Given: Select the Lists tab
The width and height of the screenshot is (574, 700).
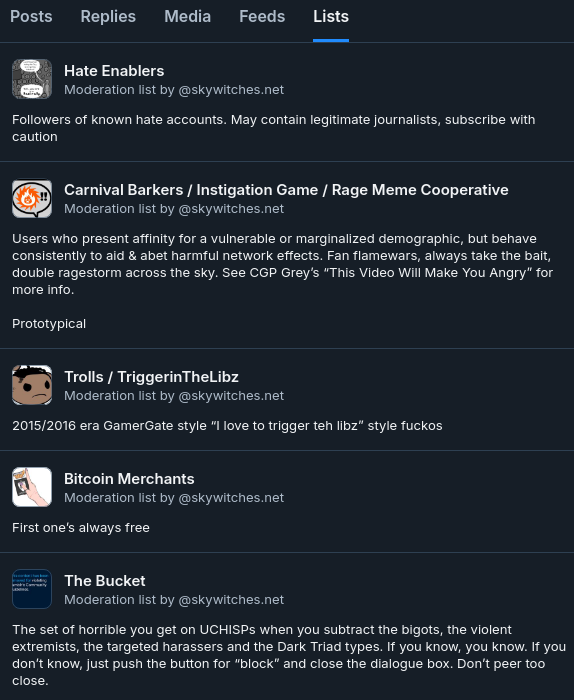Looking at the screenshot, I should pos(331,17).
